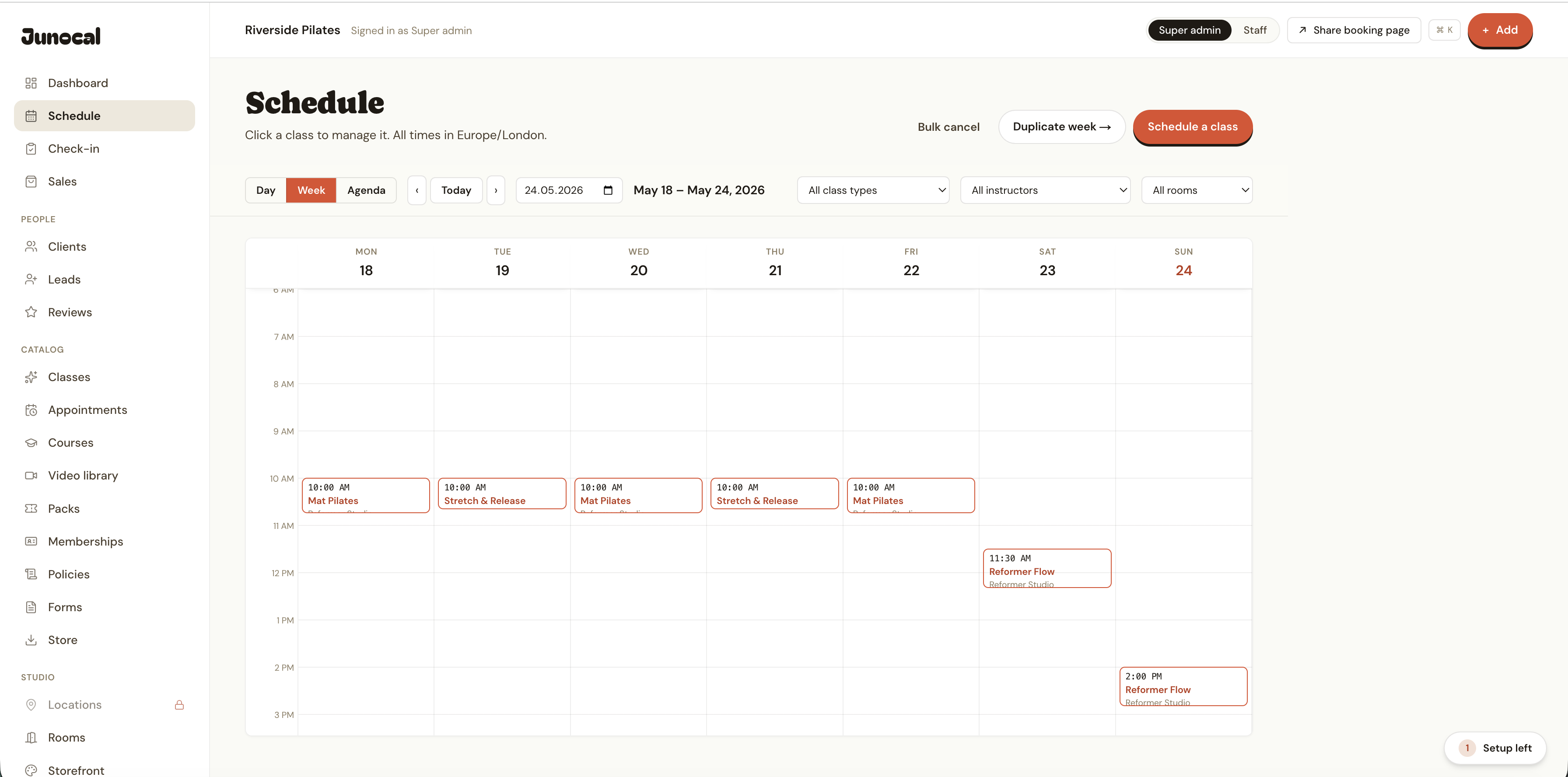1568x777 pixels.
Task: Click the Today button
Action: pos(456,190)
